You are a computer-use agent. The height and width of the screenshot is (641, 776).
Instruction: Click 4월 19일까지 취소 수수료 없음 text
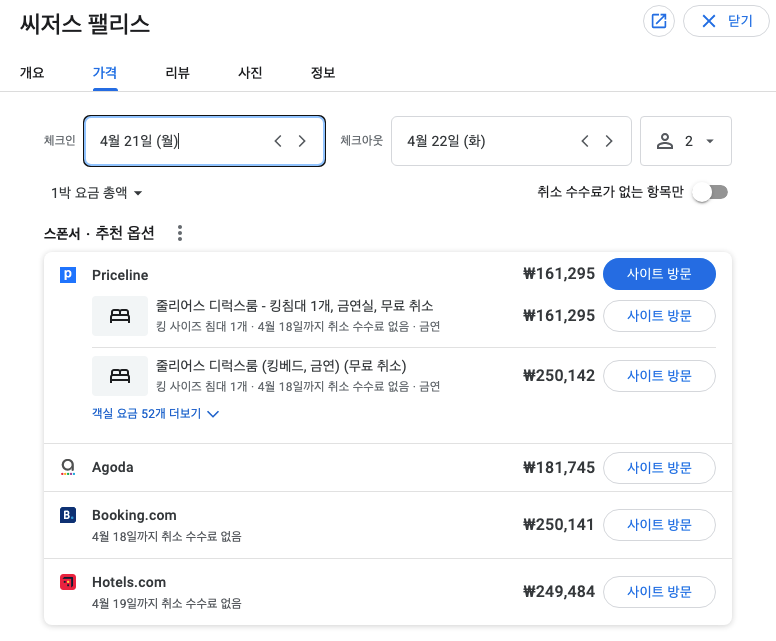tap(167, 603)
